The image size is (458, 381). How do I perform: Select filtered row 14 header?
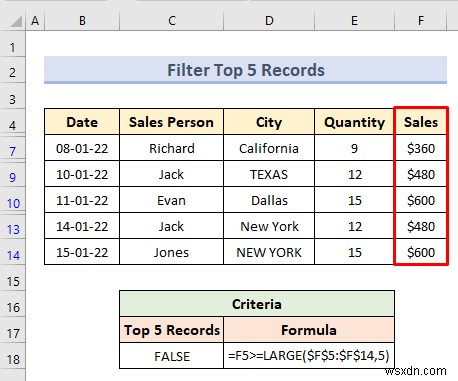[x=13, y=252]
